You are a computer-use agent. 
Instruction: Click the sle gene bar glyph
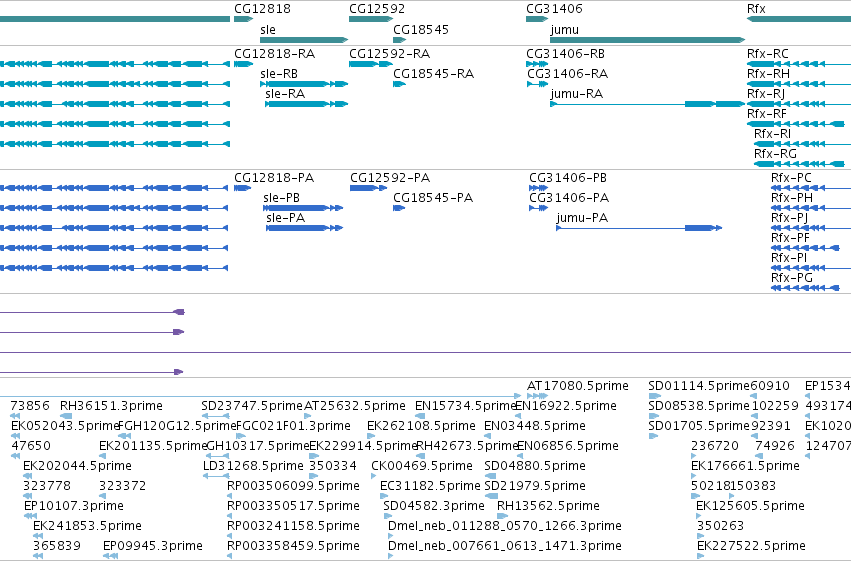click(304, 40)
